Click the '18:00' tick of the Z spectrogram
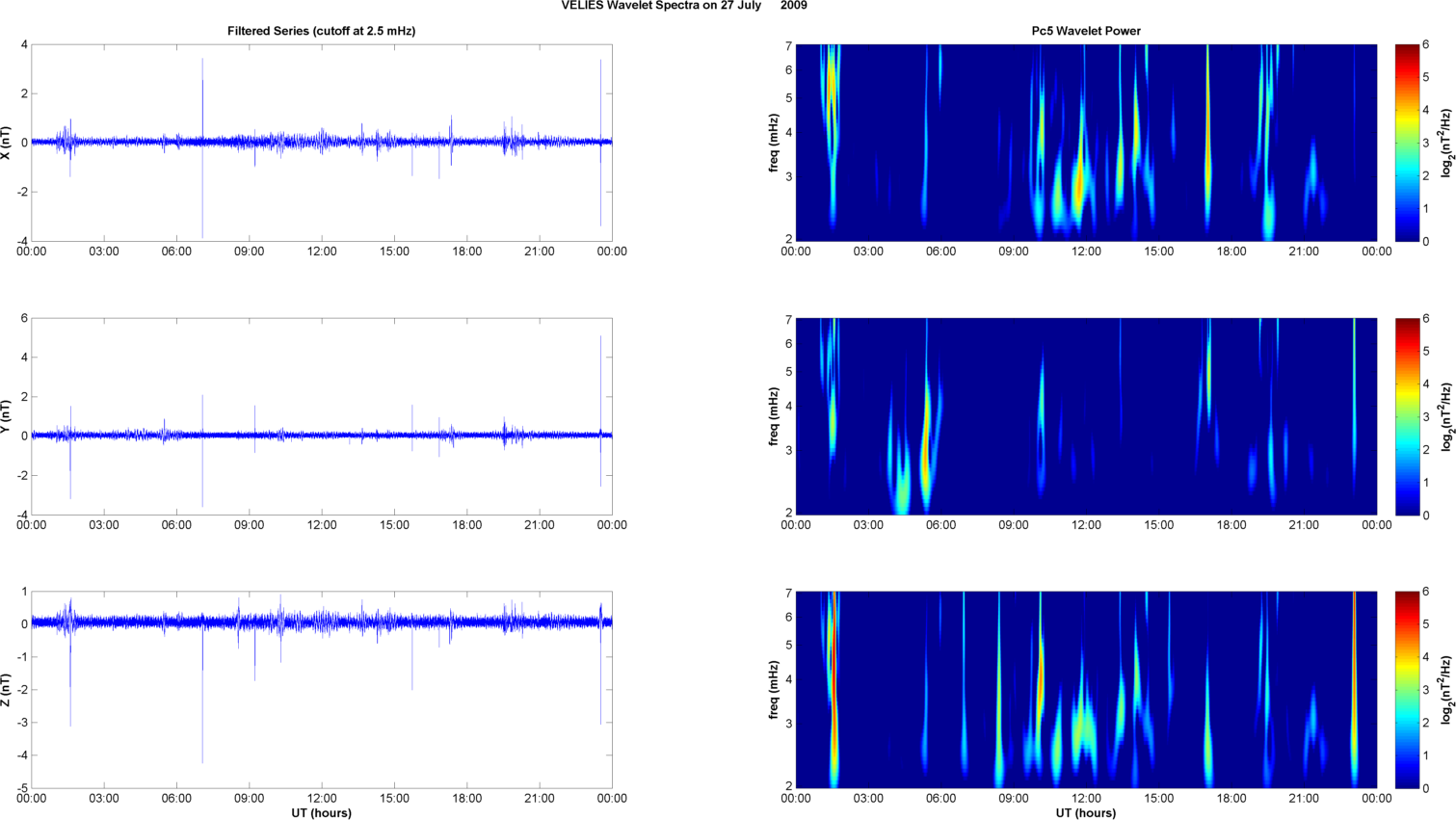1456x820 pixels. tap(1231, 799)
